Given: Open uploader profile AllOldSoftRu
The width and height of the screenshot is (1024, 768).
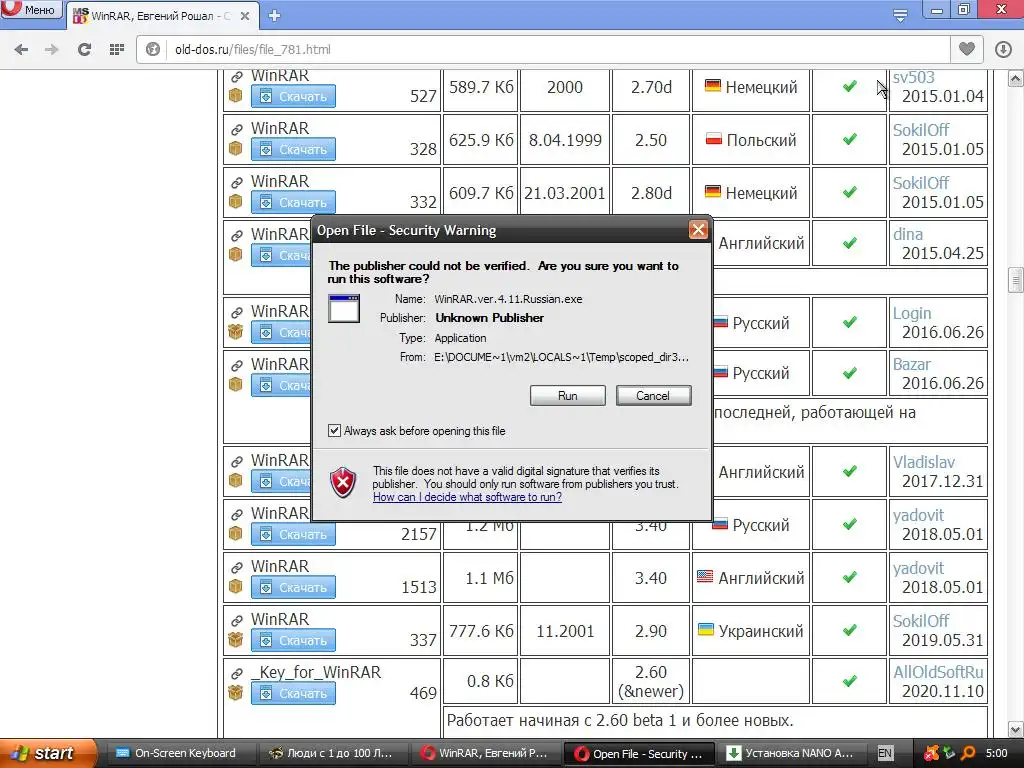Looking at the screenshot, I should pos(938,672).
